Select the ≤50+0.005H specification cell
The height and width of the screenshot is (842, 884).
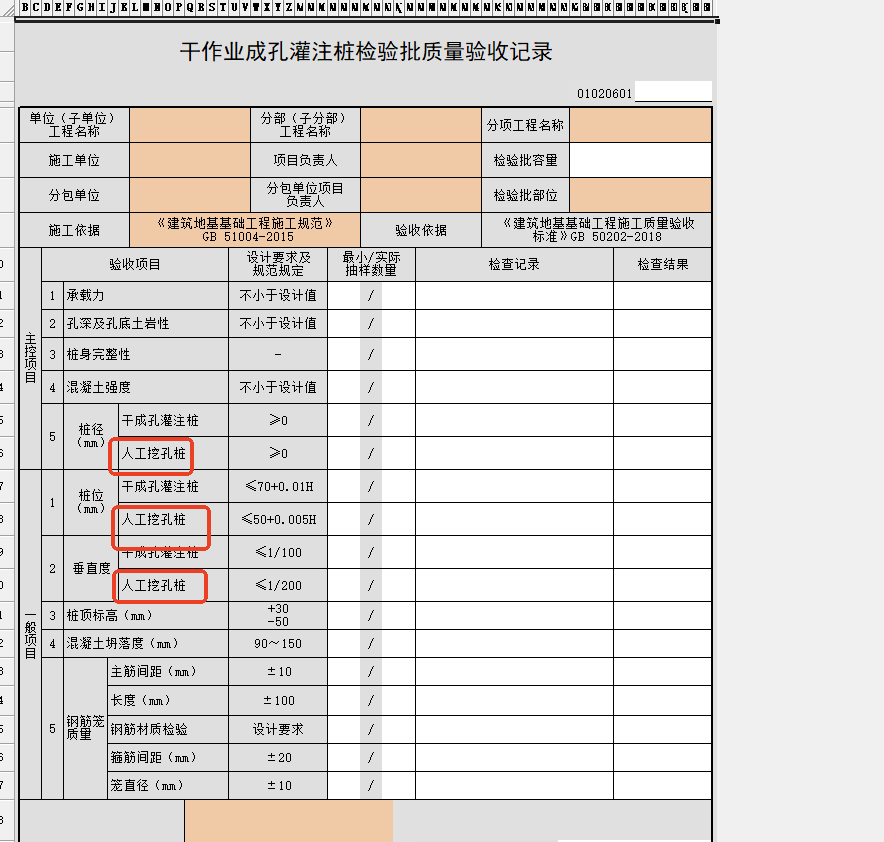pyautogui.click(x=277, y=520)
